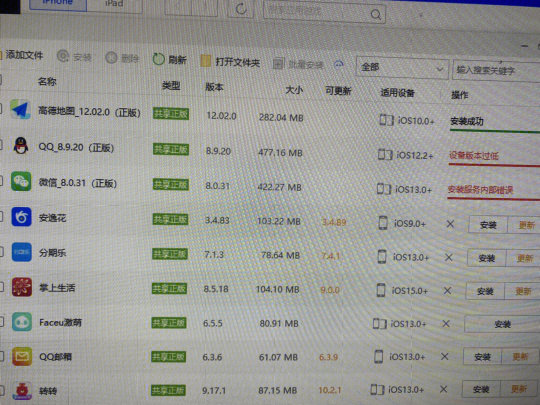540x405 pixels.
Task: Refresh the list with 刷新 icon
Action: pos(158,59)
